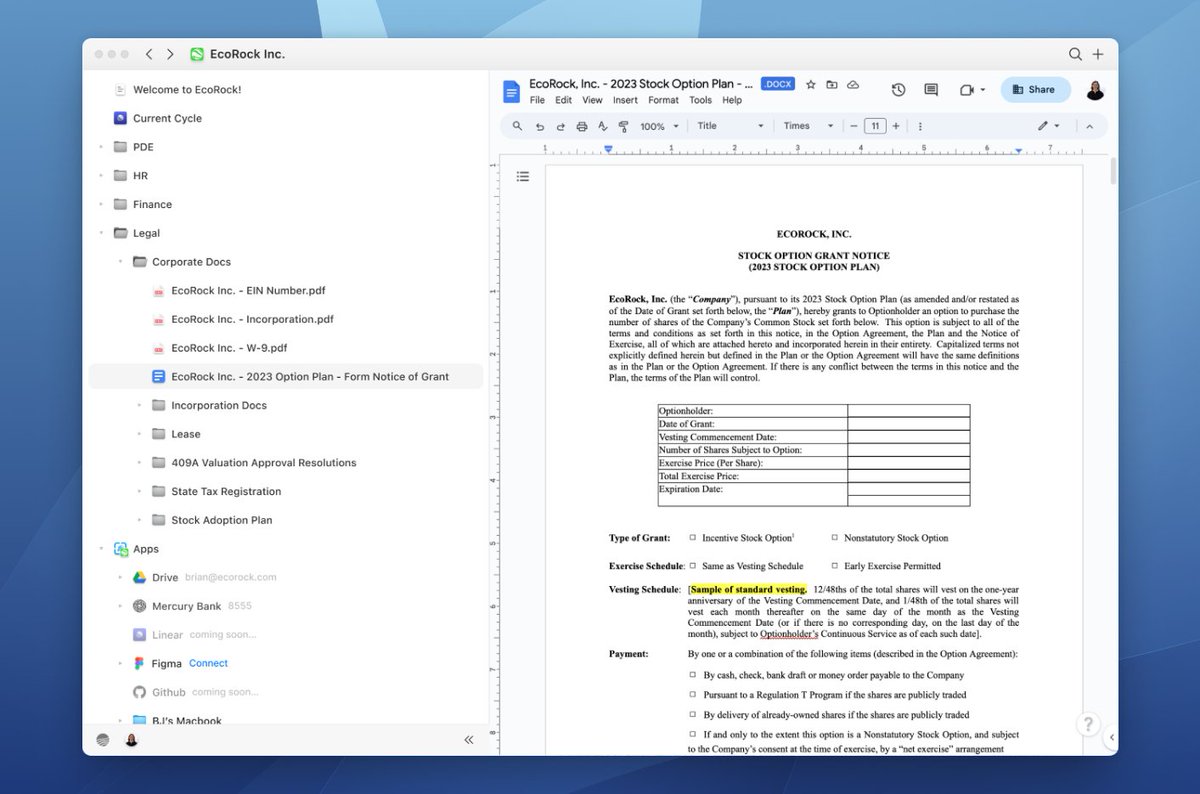Screen dimensions: 1200x794
Task: Check the delivery of already-owned shares box
Action: click(692, 715)
